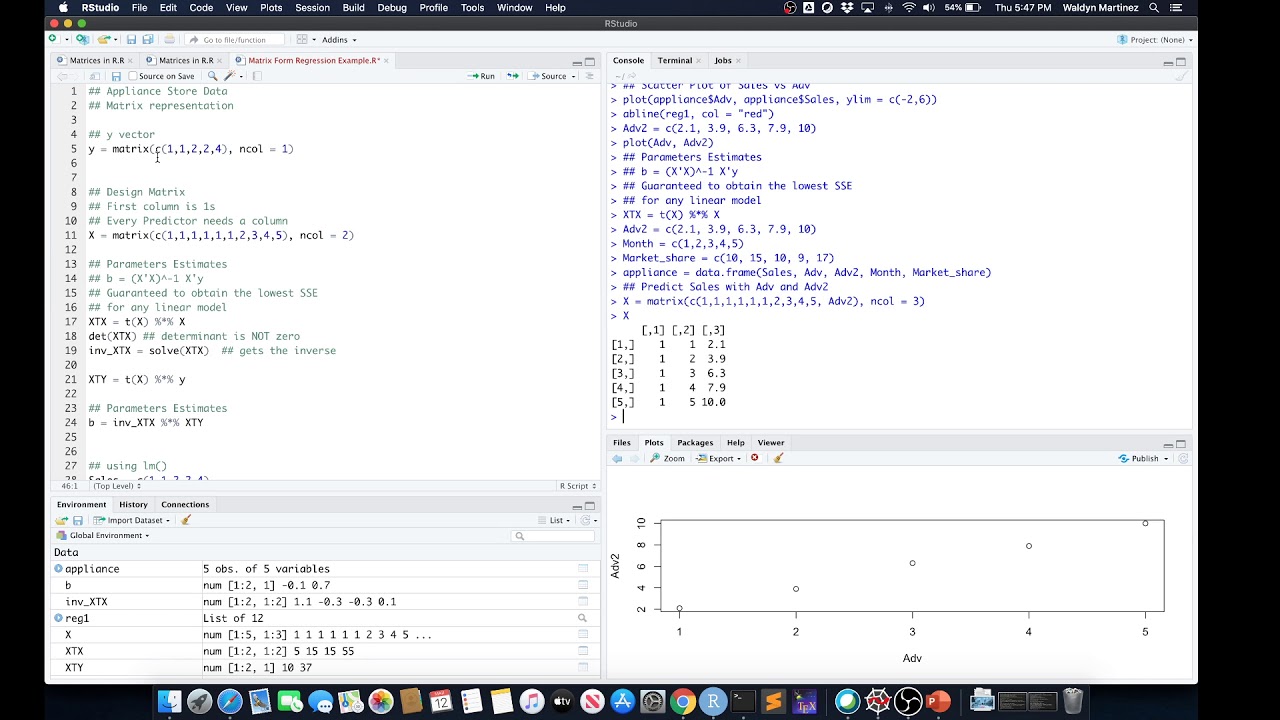Save the workspace with the Environment disk icon
The width and height of the screenshot is (1280, 720).
click(78, 520)
